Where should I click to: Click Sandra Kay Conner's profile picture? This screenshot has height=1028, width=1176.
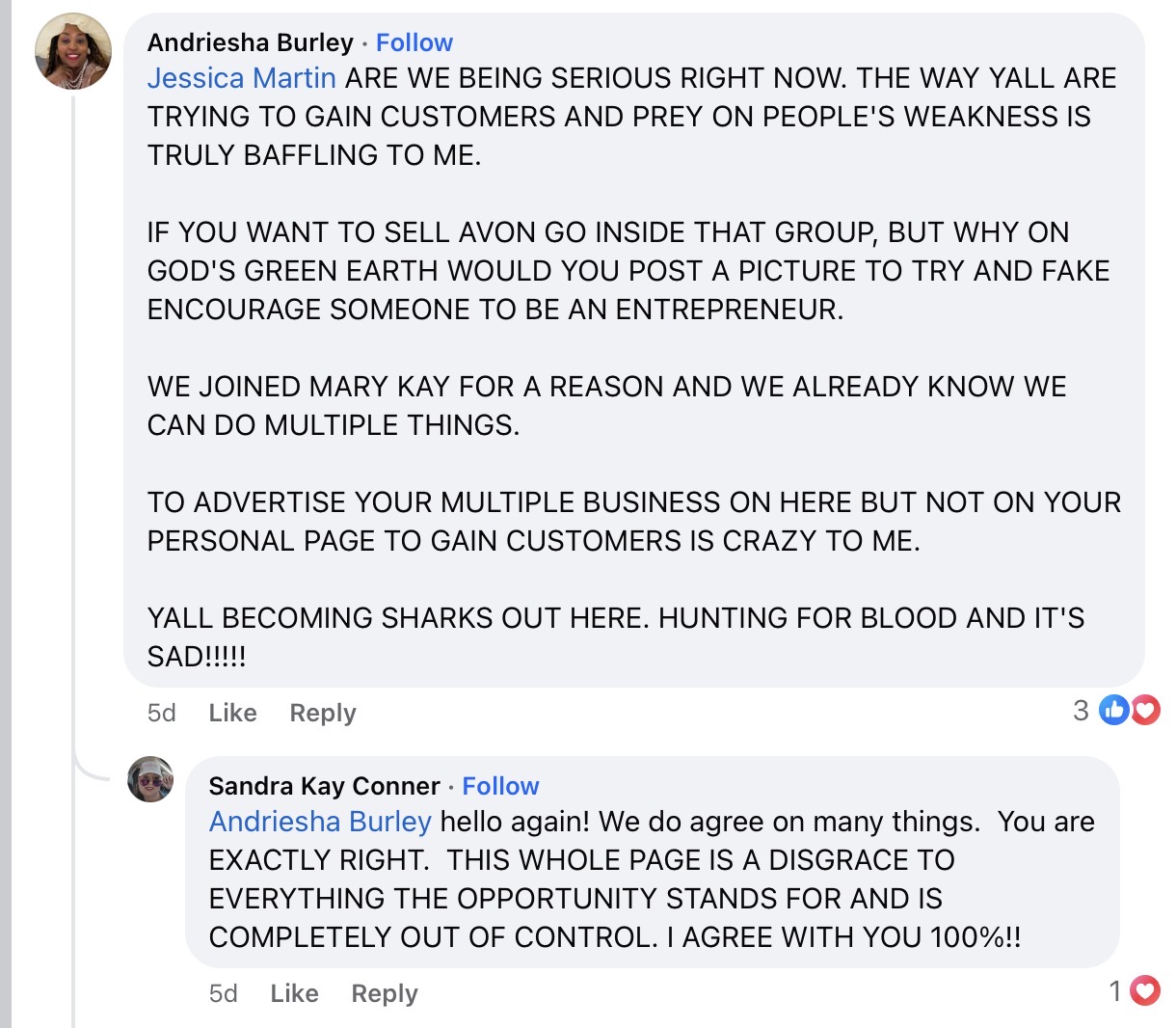(150, 779)
